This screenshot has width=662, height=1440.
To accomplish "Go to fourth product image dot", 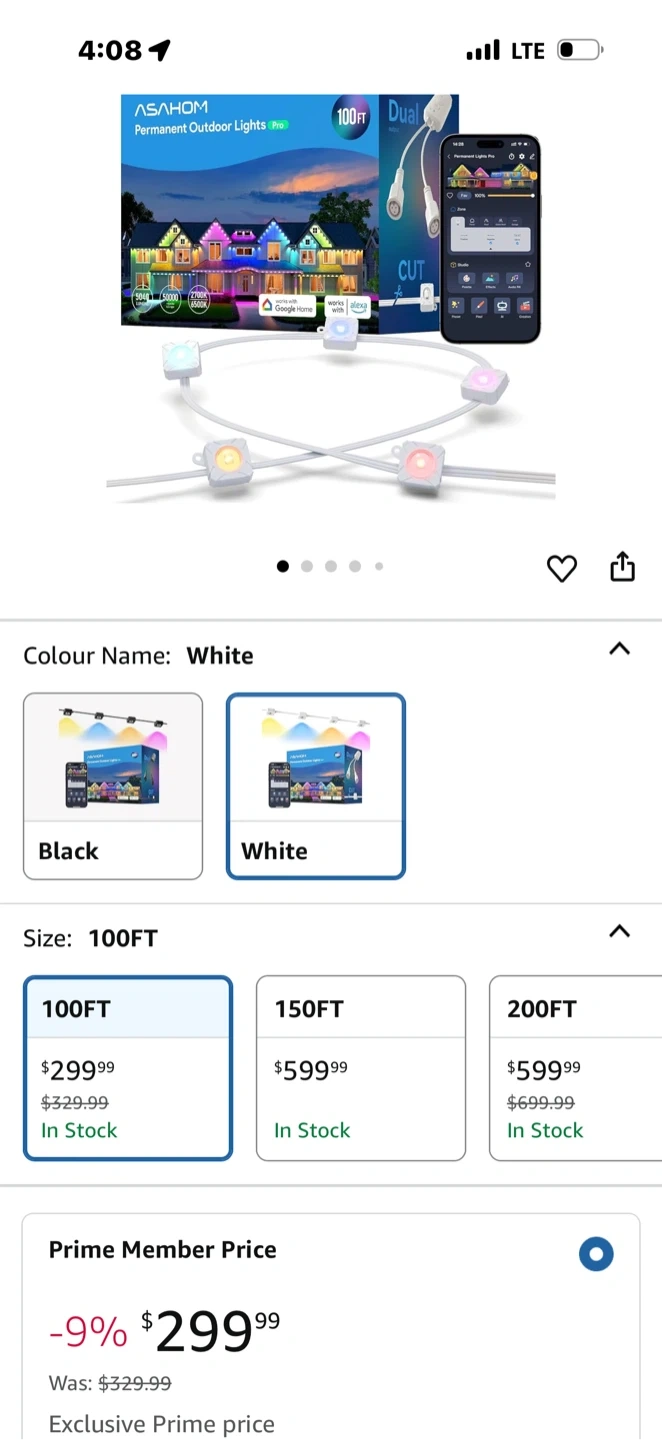I will pyautogui.click(x=355, y=566).
